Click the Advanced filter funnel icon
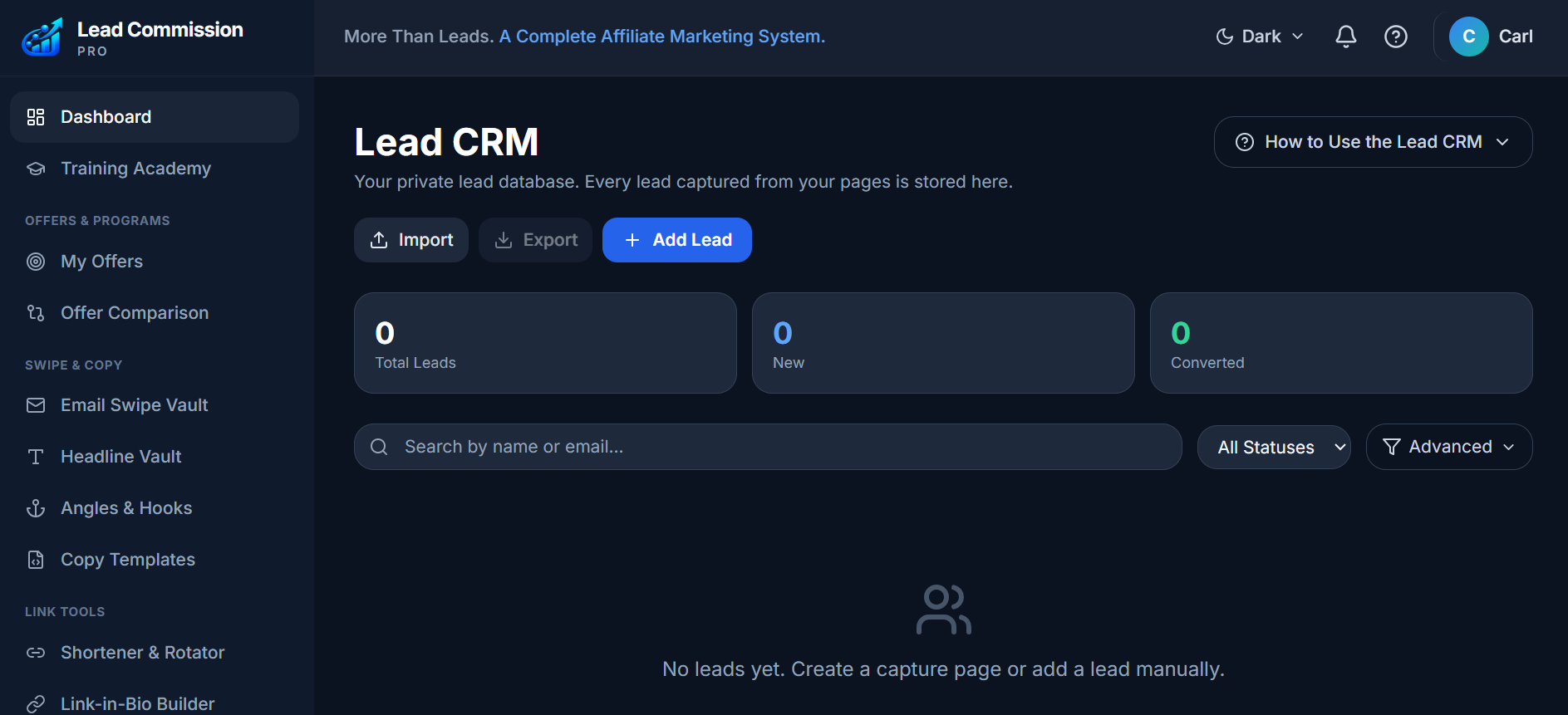This screenshot has width=1568, height=715. tap(1391, 447)
